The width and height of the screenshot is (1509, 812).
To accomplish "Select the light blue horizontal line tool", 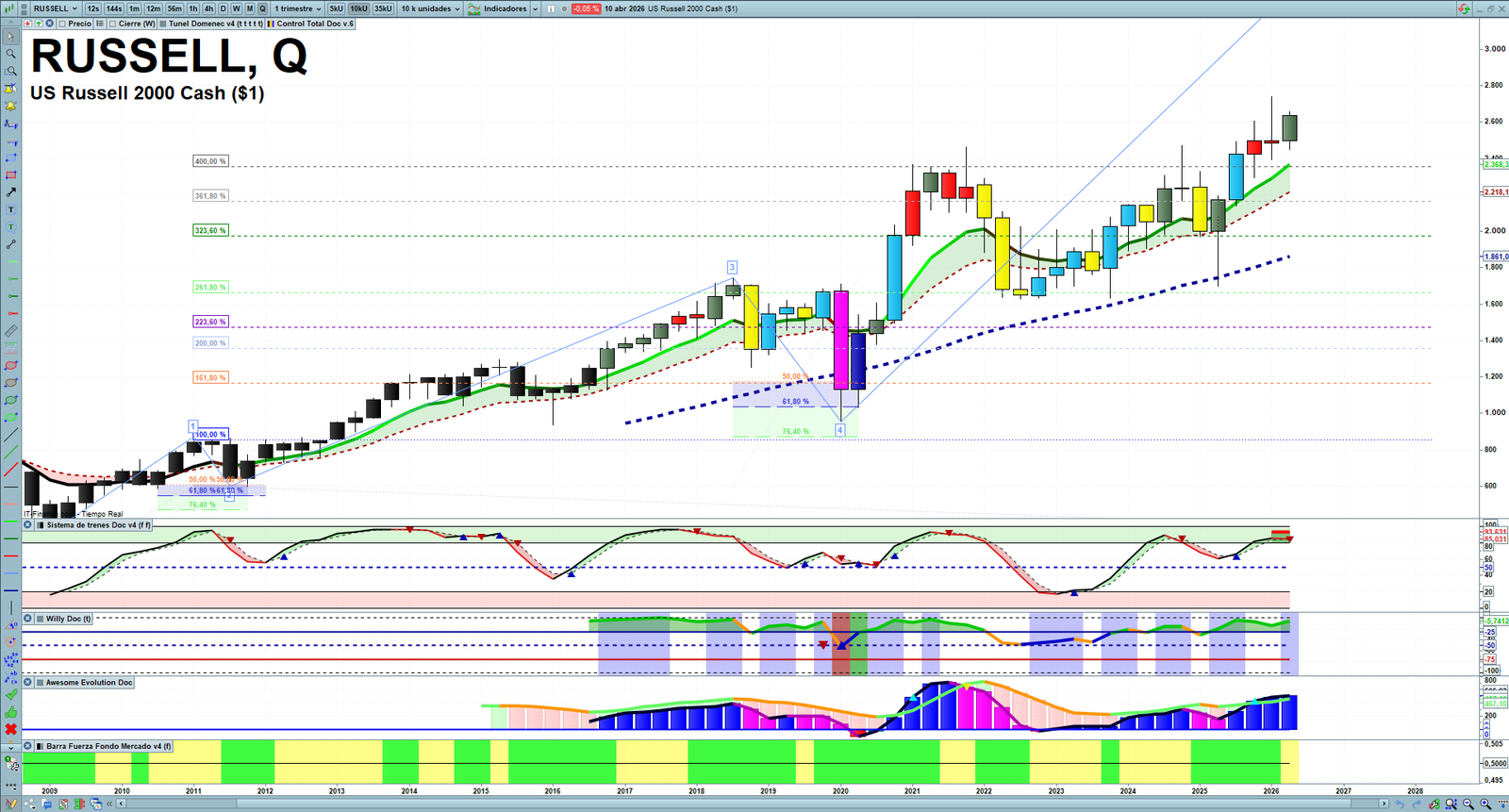I will click(10, 573).
